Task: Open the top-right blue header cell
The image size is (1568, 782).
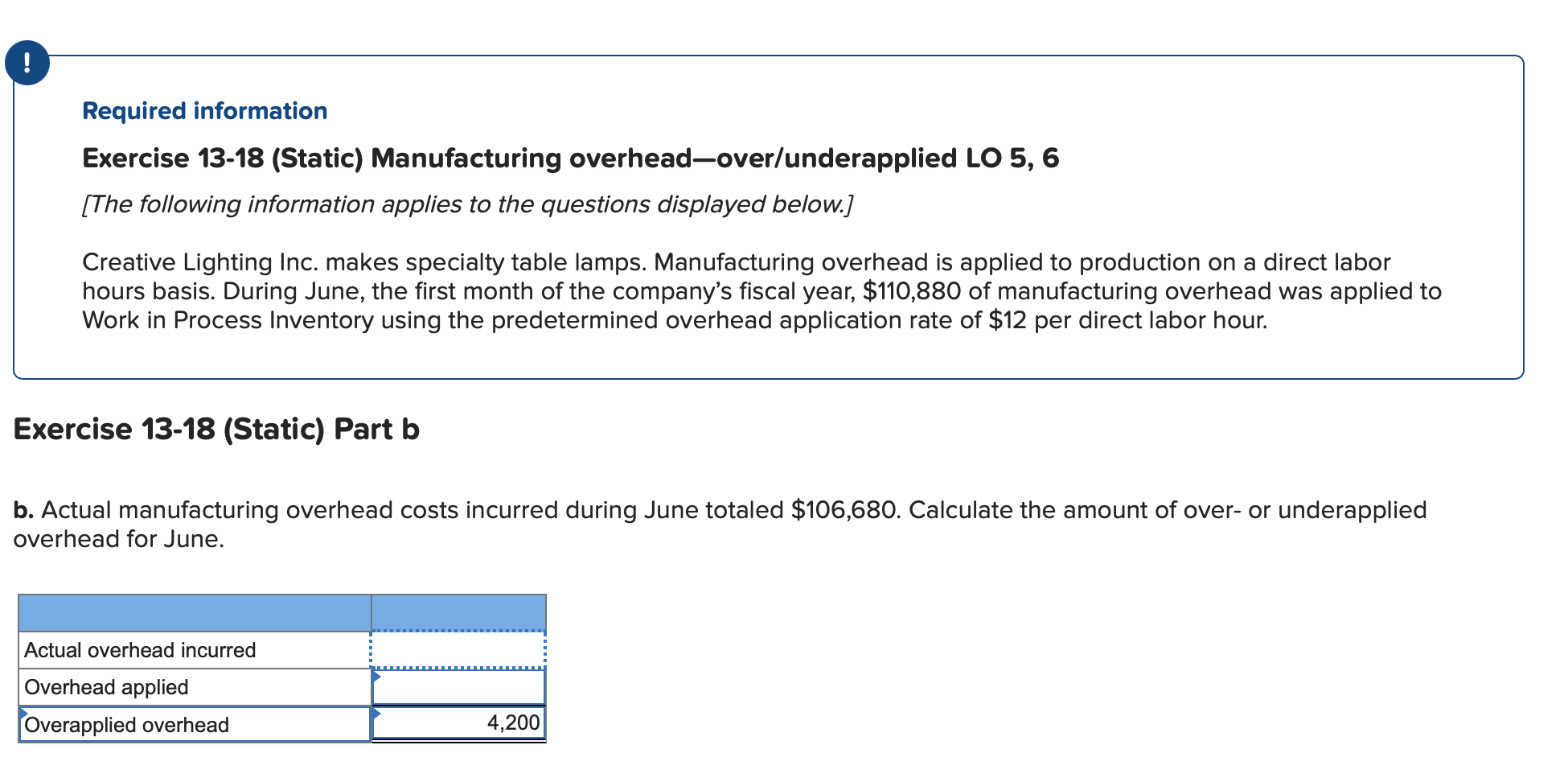Action: (x=458, y=613)
